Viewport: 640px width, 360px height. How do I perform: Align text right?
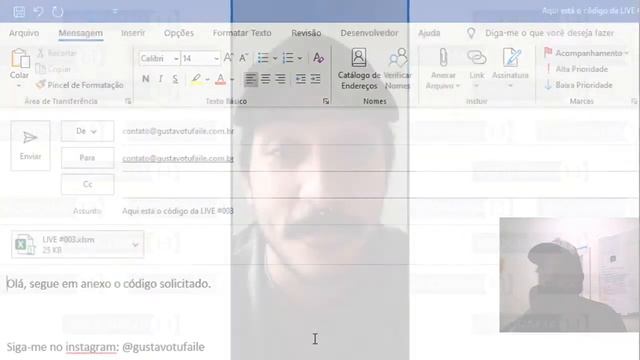(280, 79)
